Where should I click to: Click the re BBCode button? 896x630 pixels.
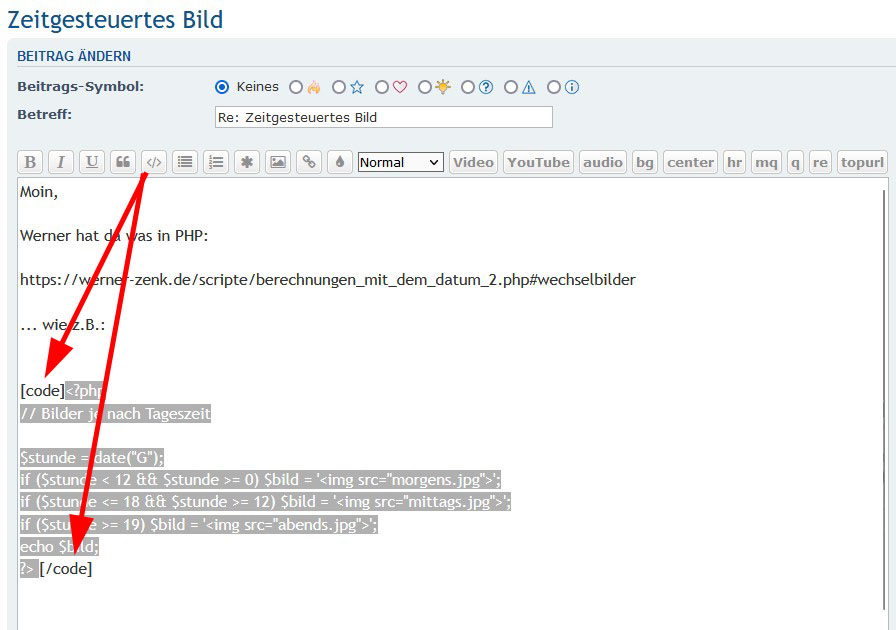click(x=820, y=162)
